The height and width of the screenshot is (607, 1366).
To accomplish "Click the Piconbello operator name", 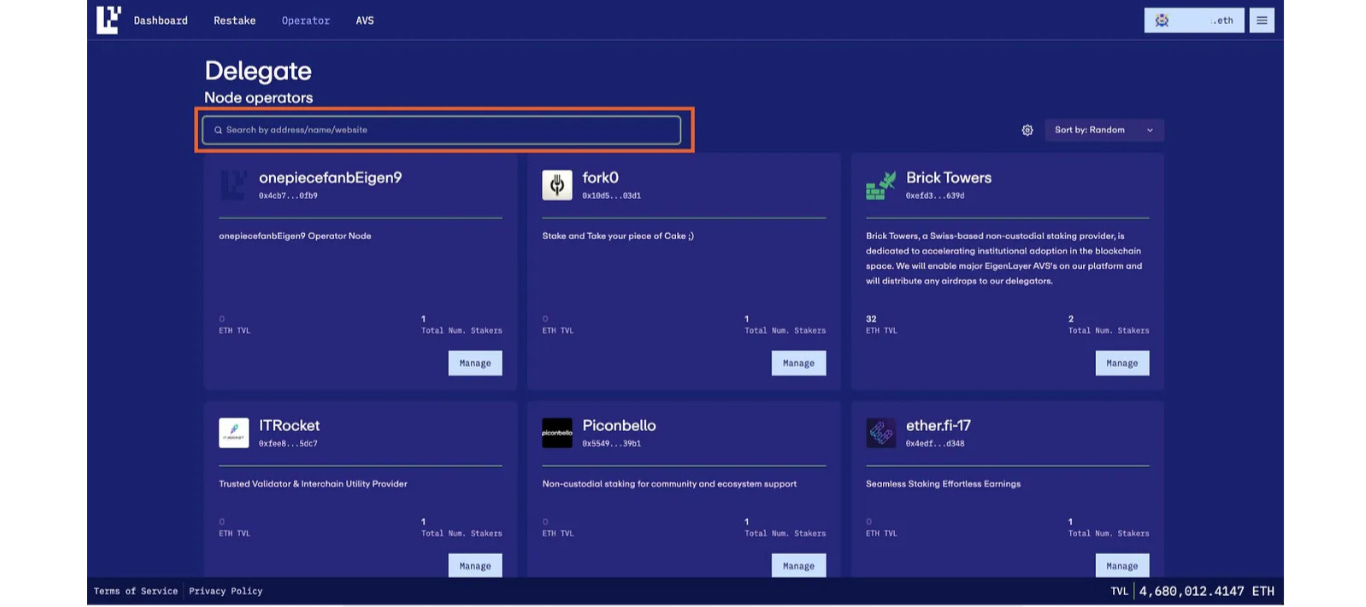I will (619, 425).
